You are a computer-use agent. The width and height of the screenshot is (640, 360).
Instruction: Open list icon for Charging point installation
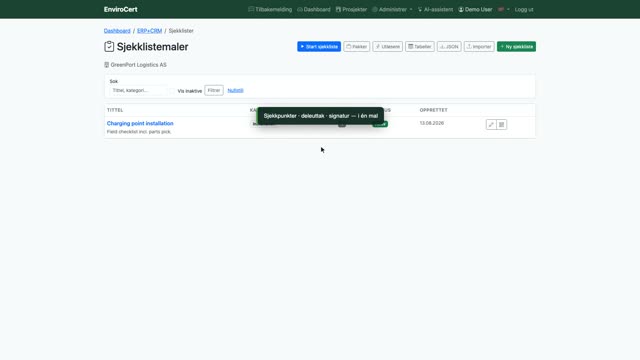(502, 124)
